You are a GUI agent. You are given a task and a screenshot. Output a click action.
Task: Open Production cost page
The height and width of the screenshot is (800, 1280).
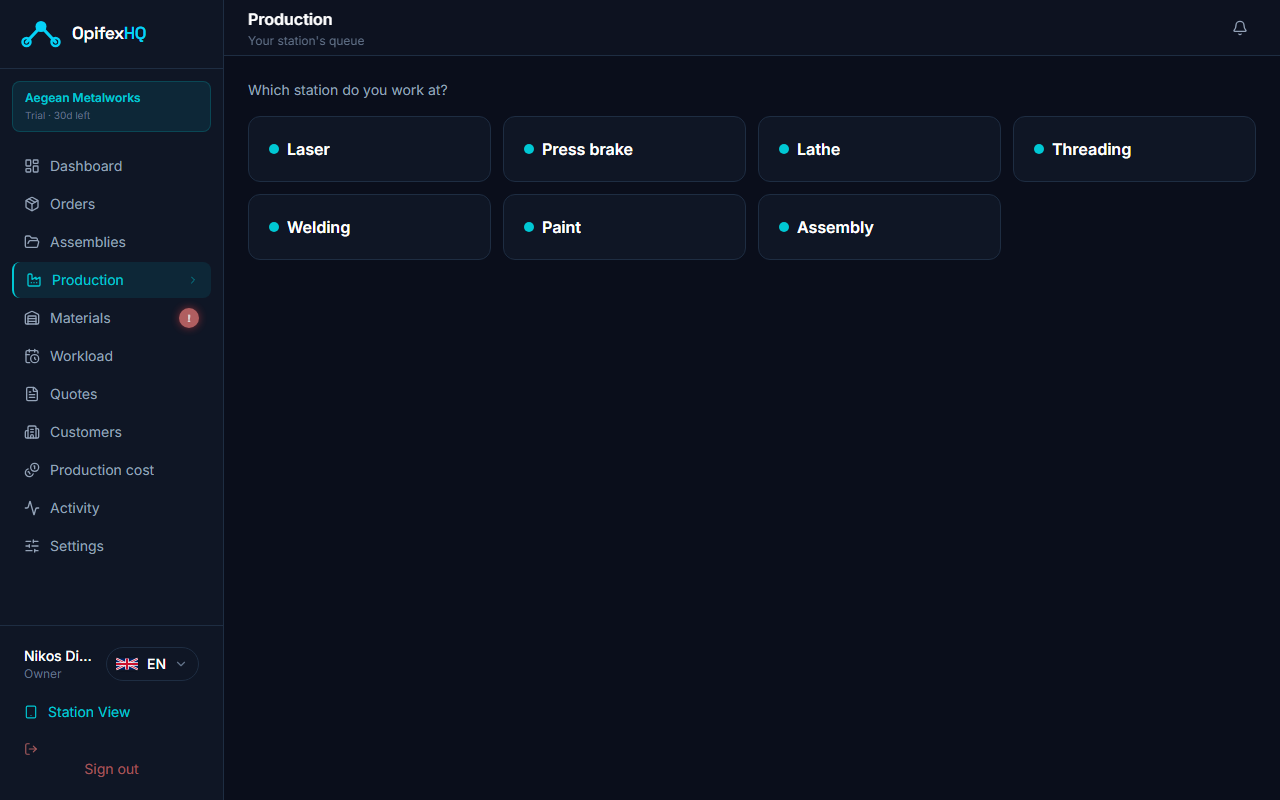tap(111, 470)
